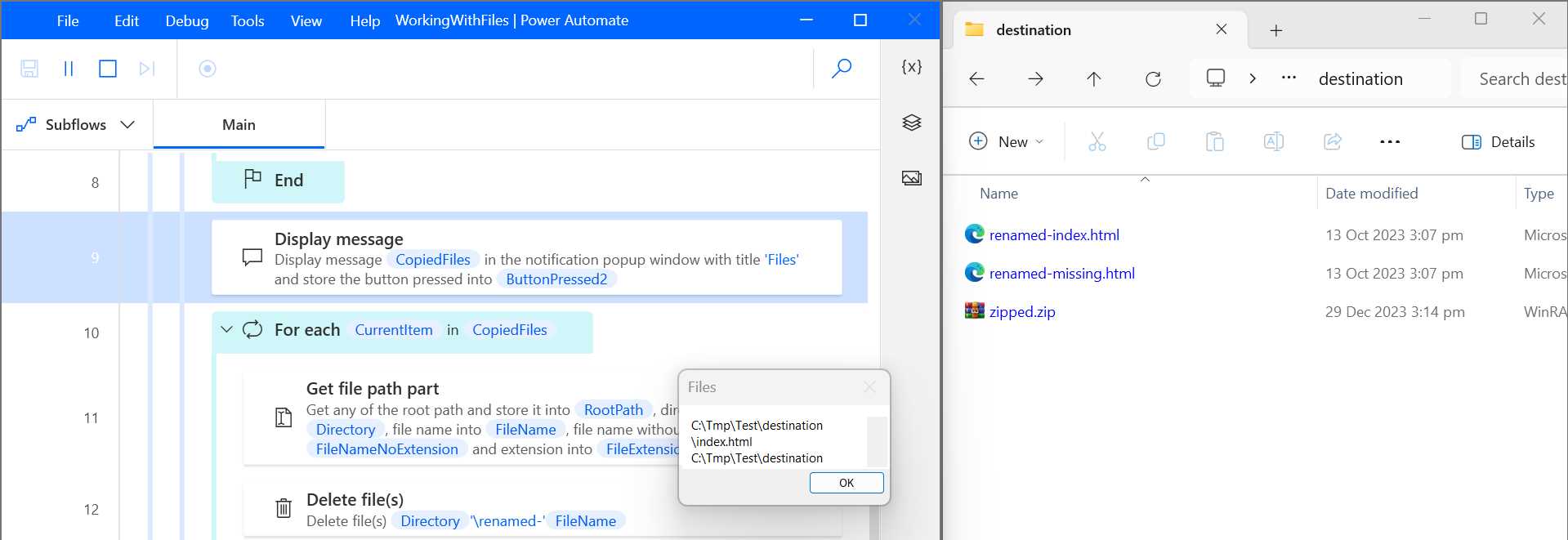1568x540 pixels.
Task: Refresh the destination folder
Action: 1153,79
